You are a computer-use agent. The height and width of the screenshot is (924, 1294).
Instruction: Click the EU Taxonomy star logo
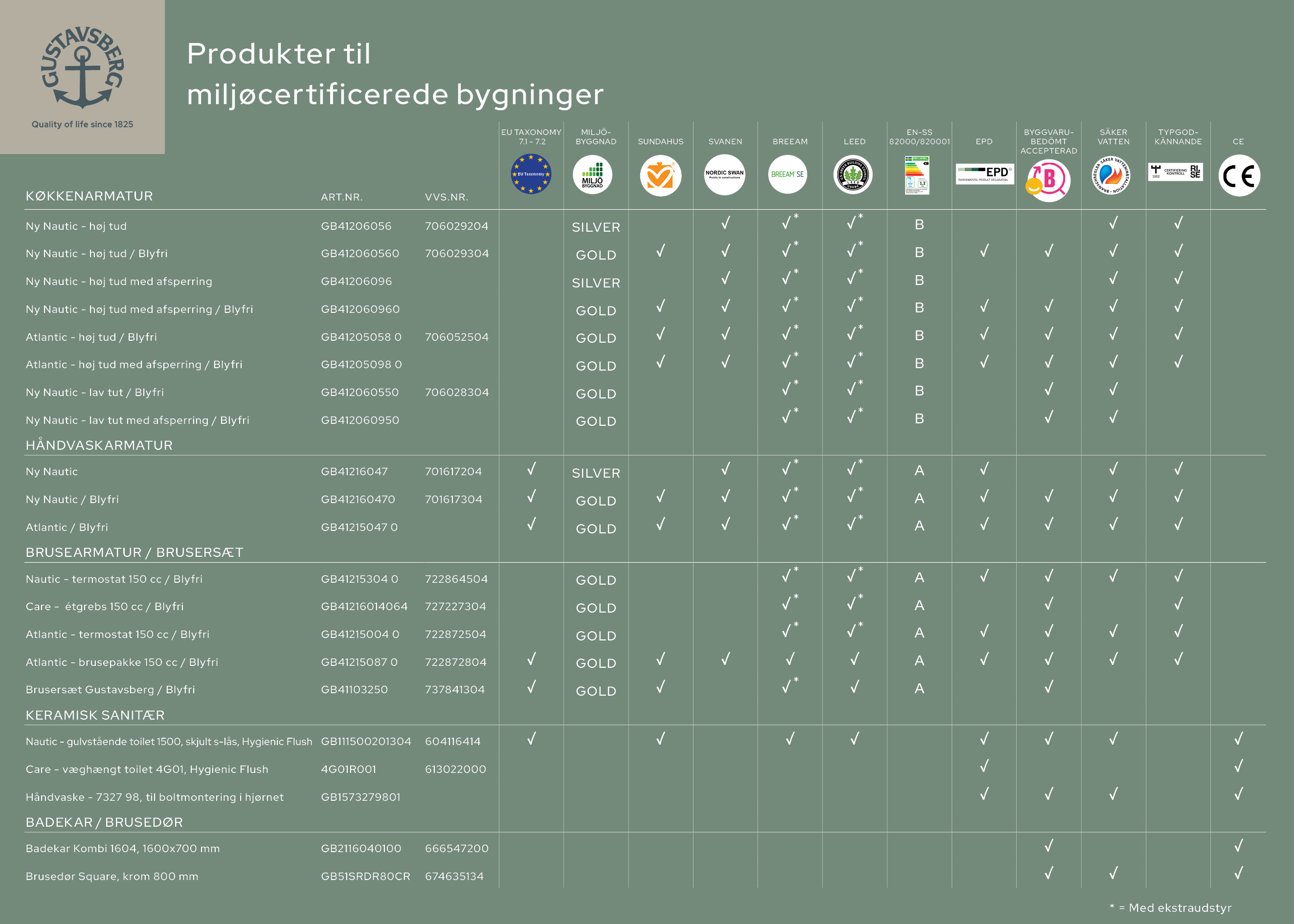531,174
